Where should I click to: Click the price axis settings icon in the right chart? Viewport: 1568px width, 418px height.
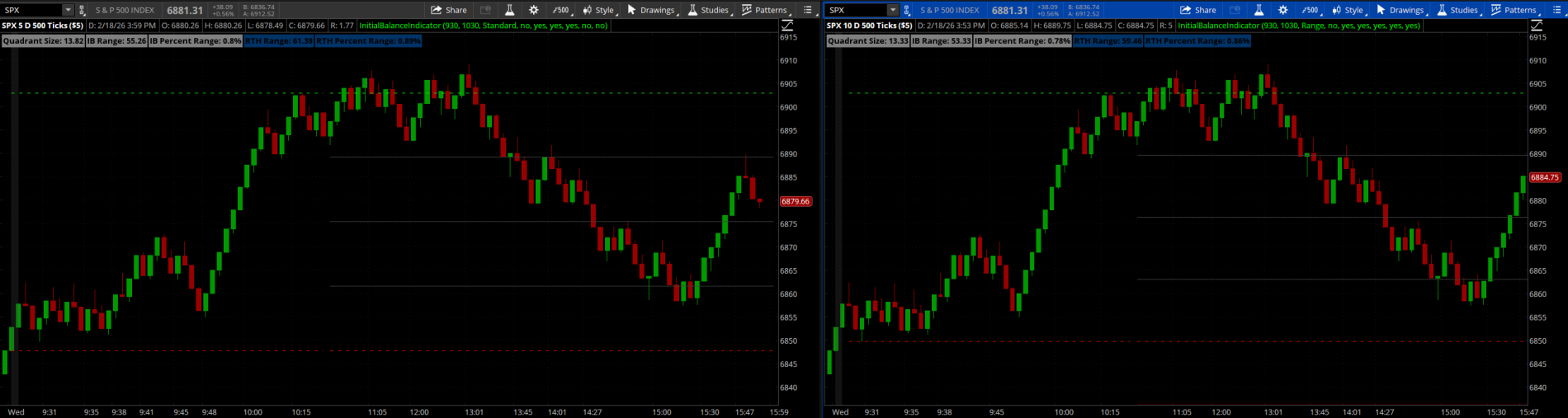pos(1537,26)
